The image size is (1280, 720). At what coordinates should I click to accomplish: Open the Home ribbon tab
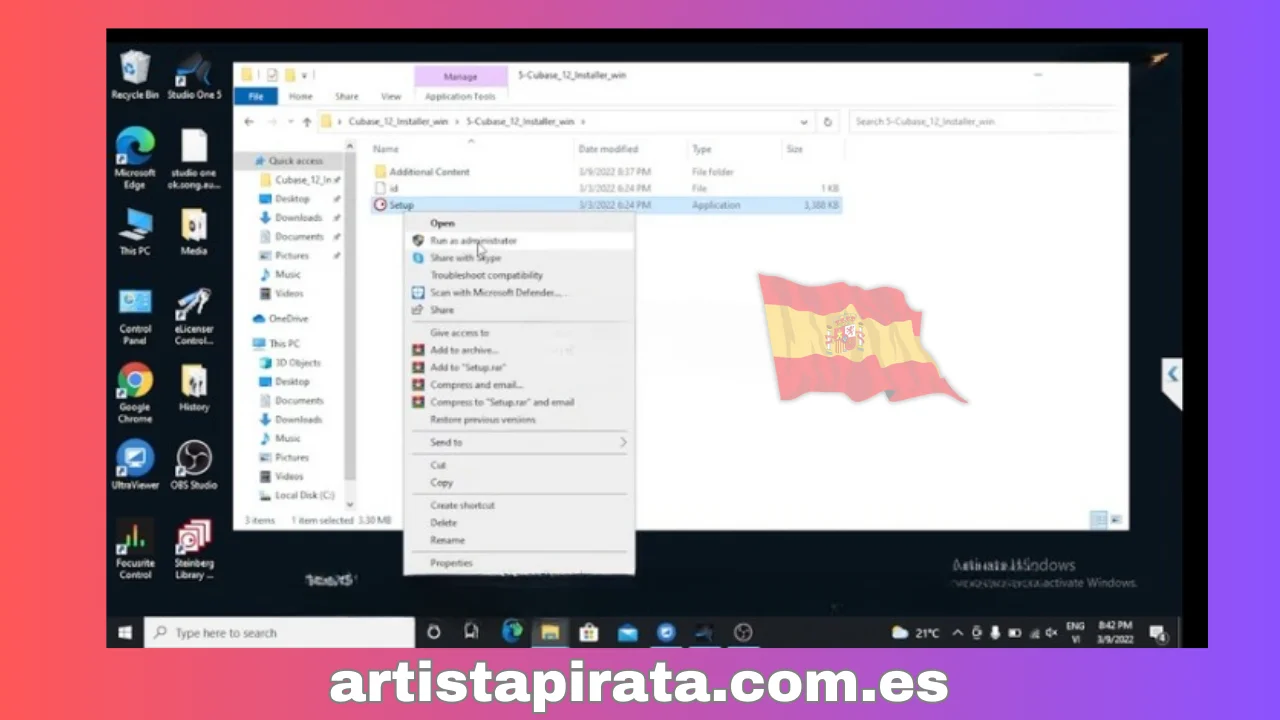pos(300,97)
